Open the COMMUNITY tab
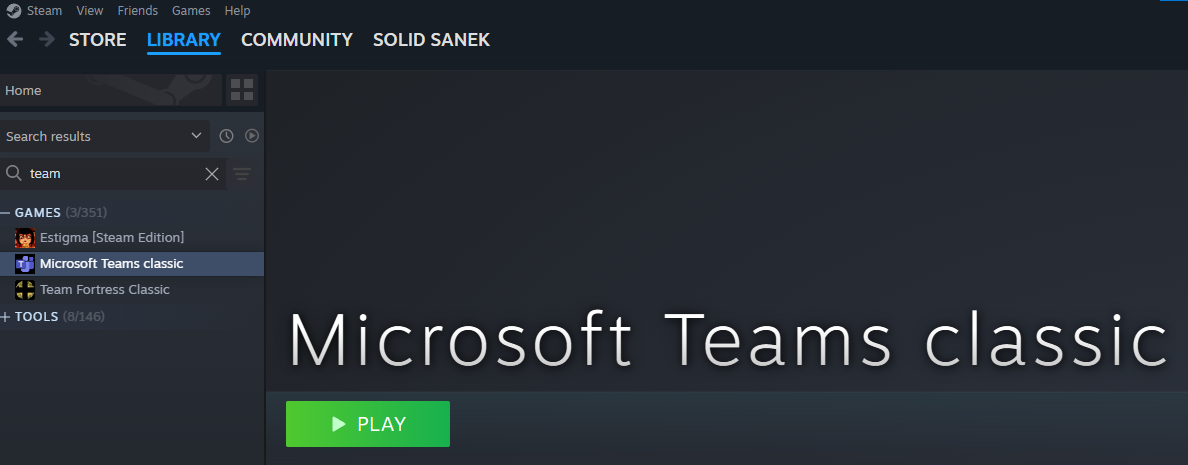Viewport: 1188px width, 465px height. coord(297,40)
